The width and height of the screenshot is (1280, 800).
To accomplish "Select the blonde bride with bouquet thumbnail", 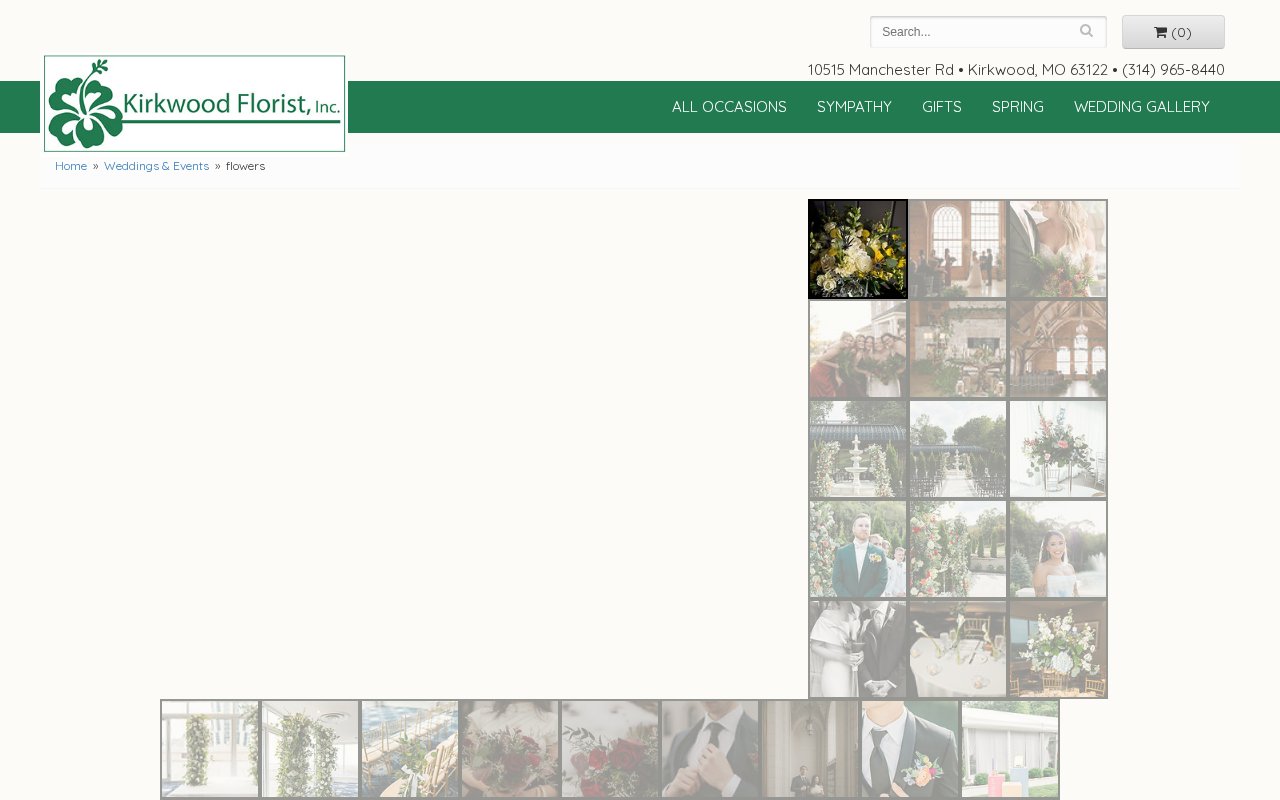I will pos(1058,249).
